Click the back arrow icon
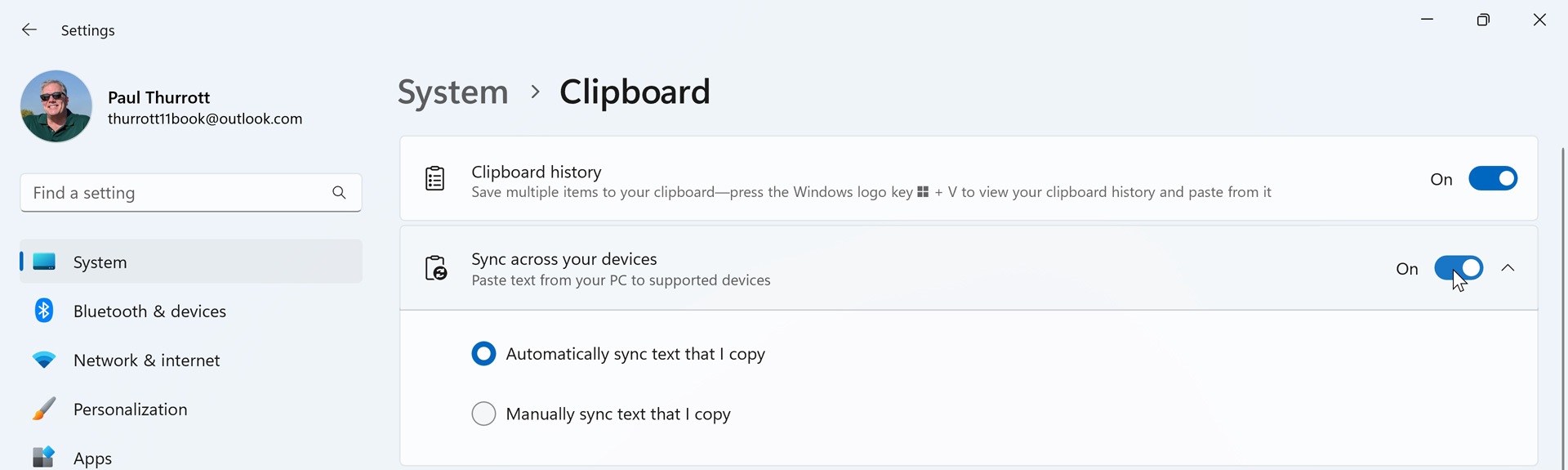The height and width of the screenshot is (470, 1568). pos(29,30)
